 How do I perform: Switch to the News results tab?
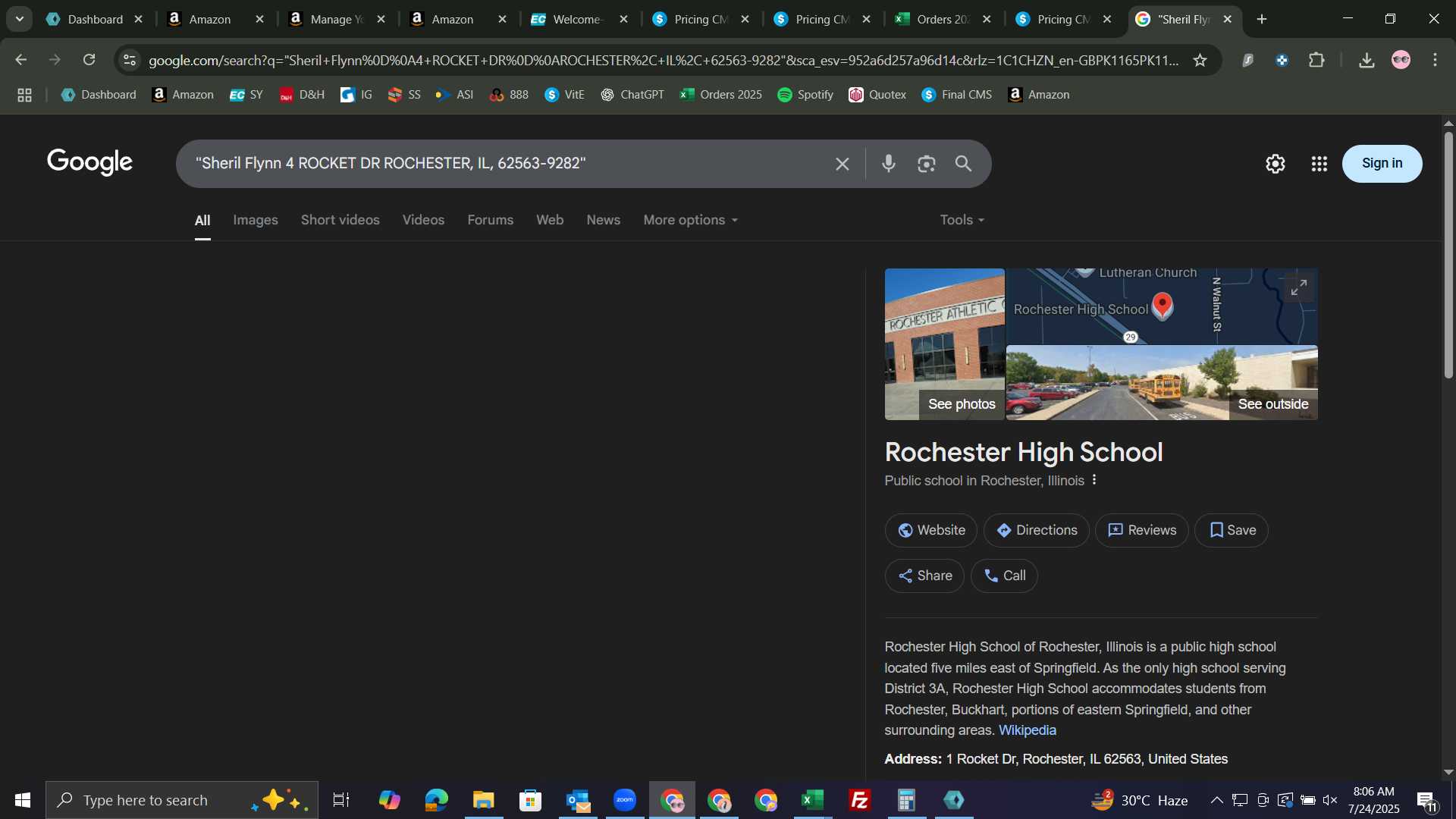coord(604,220)
